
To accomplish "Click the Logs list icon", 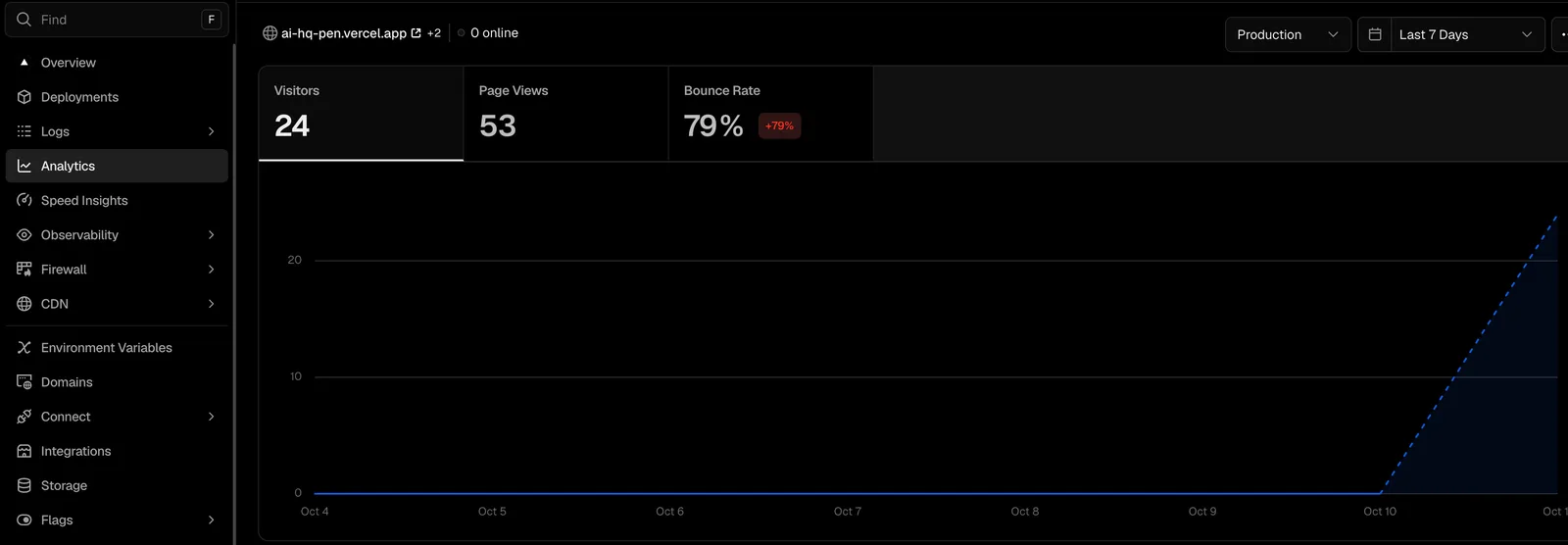I will [24, 131].
